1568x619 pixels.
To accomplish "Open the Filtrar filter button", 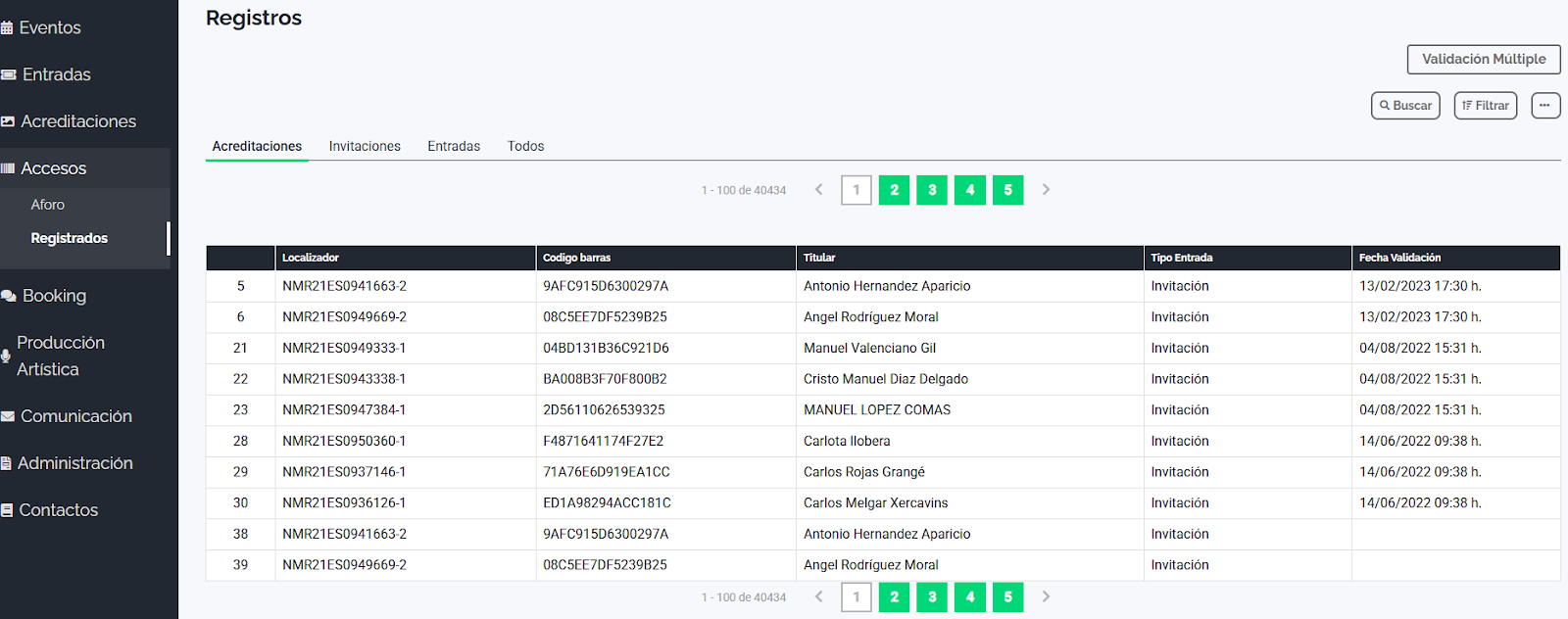I will click(1485, 106).
